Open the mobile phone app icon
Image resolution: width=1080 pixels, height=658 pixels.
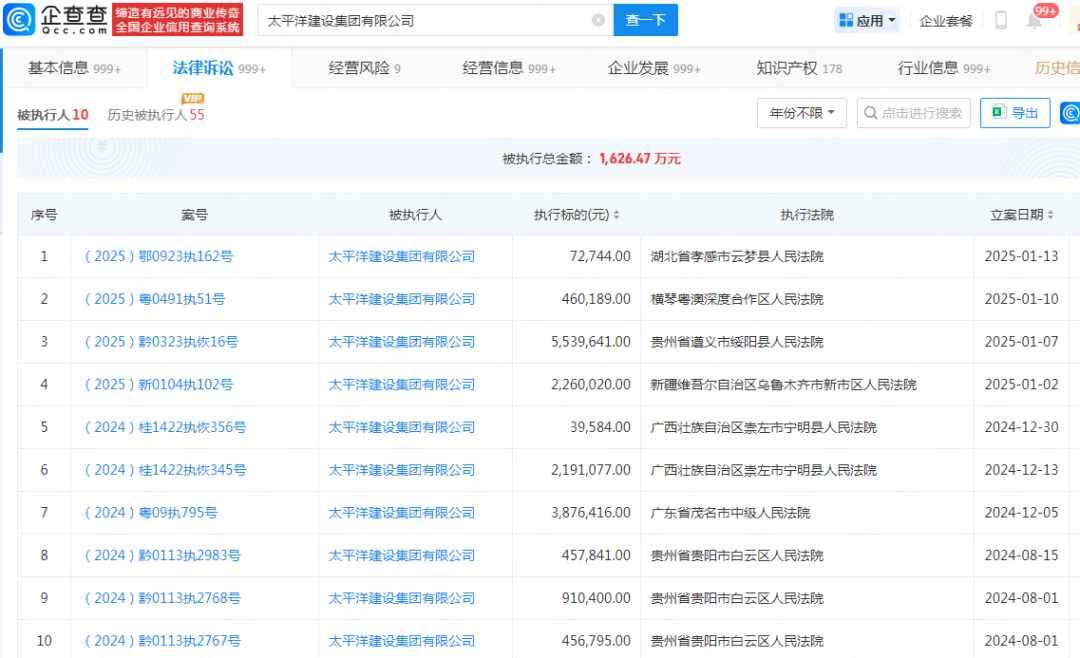coord(1001,20)
